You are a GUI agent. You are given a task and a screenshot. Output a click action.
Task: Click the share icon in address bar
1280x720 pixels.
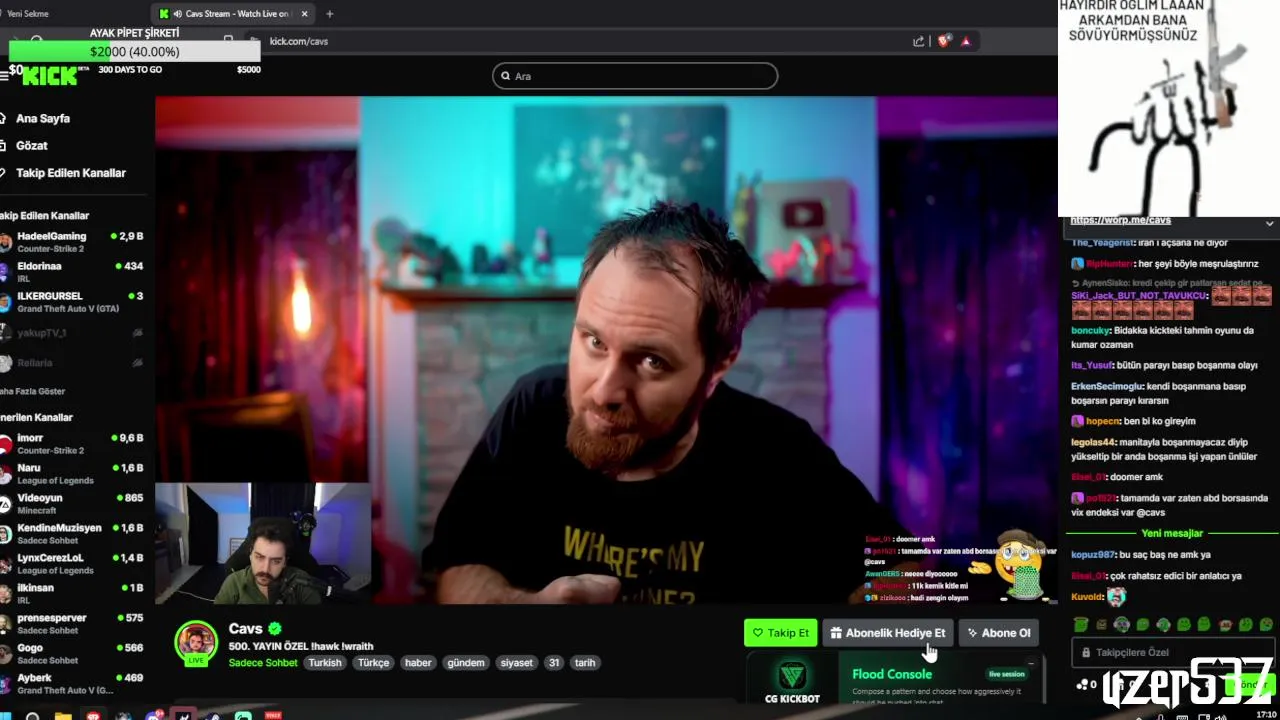click(x=918, y=41)
